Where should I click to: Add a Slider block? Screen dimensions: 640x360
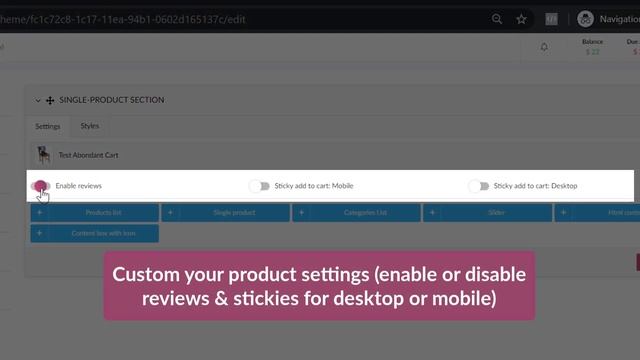pos(487,213)
